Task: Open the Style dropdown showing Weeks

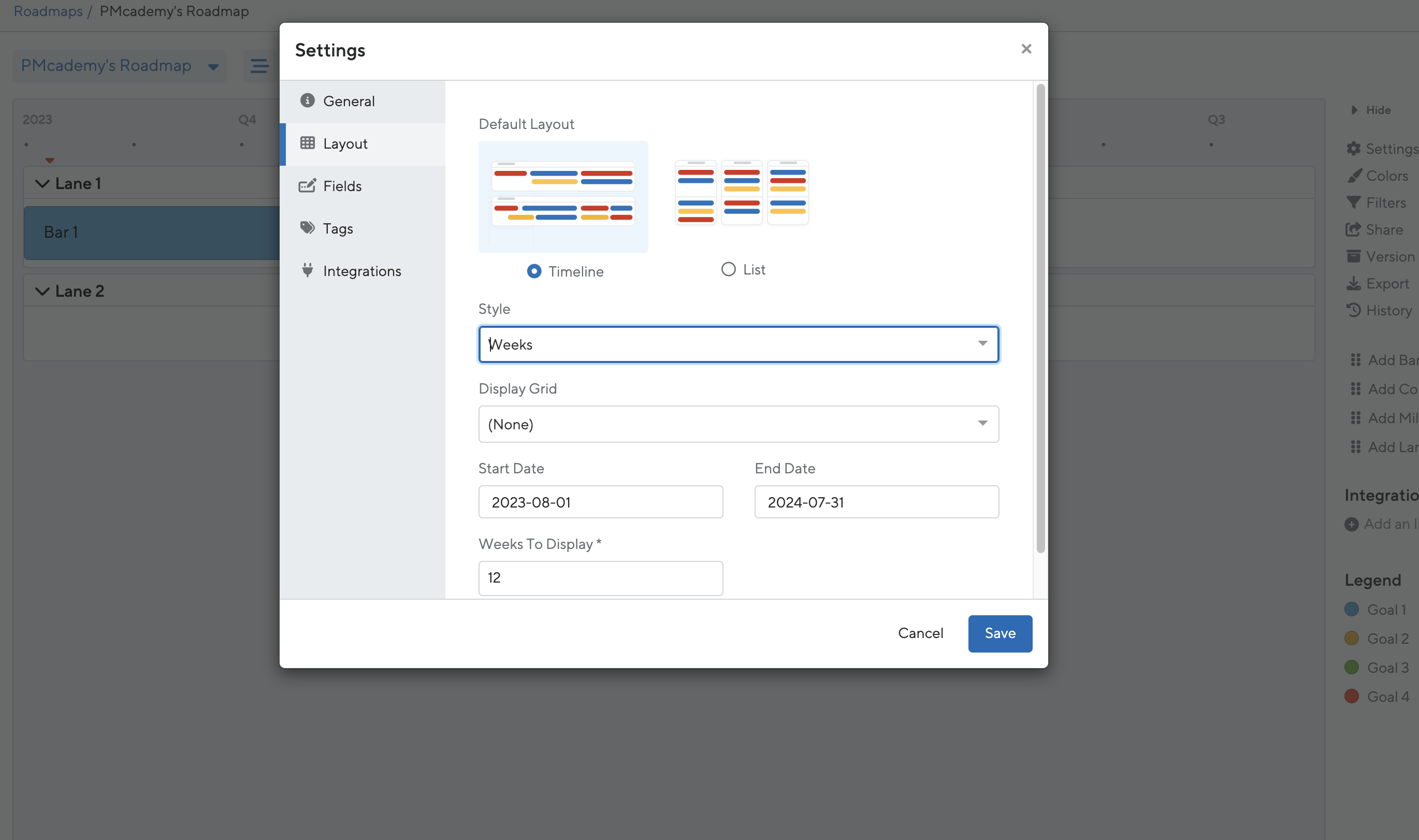Action: pos(738,344)
